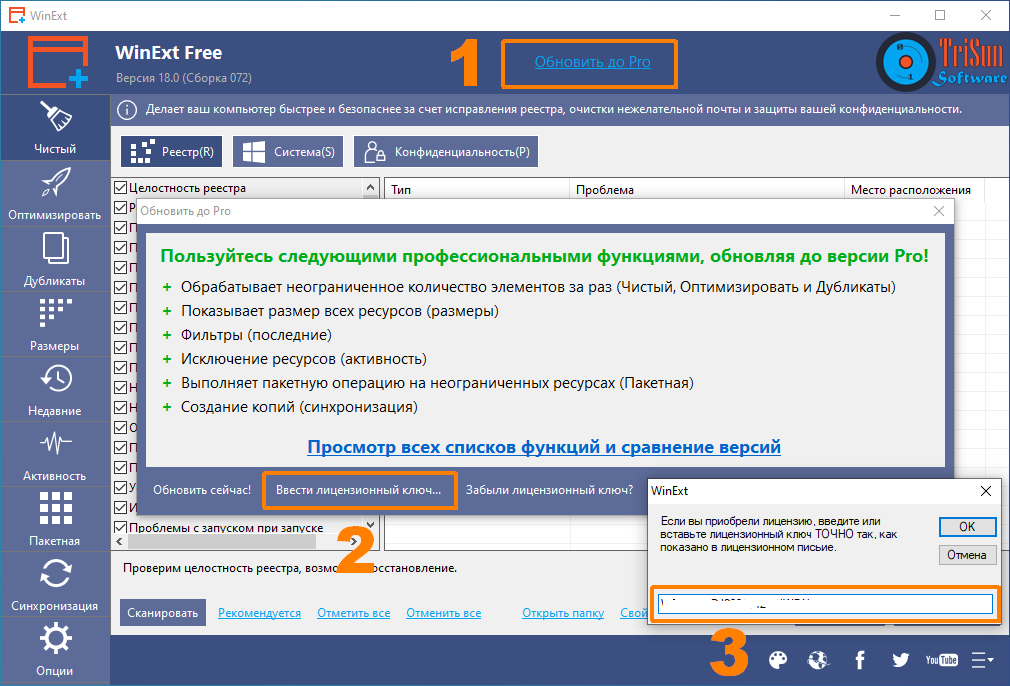Click Ввести лицензионный ключ button
Viewport: 1010px width, 686px height.
(359, 490)
